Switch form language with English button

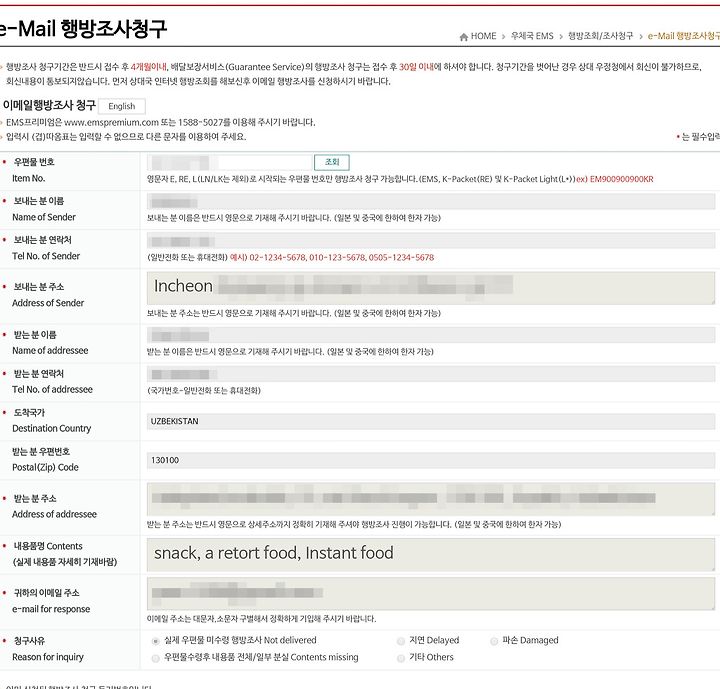122,106
